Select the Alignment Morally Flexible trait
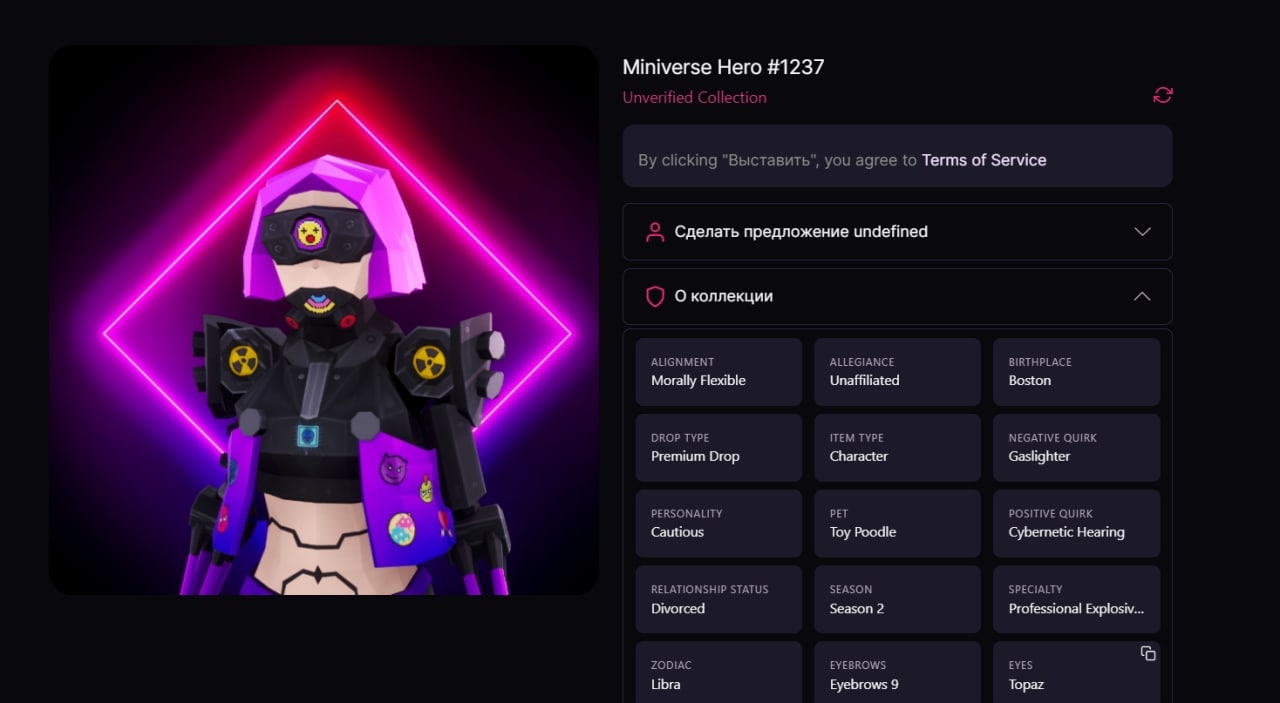This screenshot has width=1280, height=703. coord(719,372)
